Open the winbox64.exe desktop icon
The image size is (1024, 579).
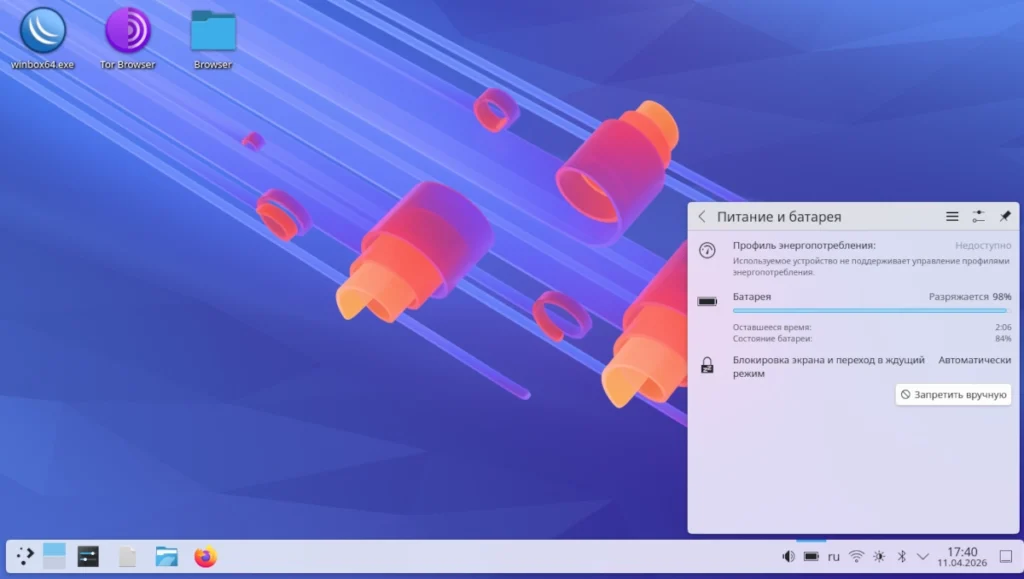pyautogui.click(x=42, y=38)
